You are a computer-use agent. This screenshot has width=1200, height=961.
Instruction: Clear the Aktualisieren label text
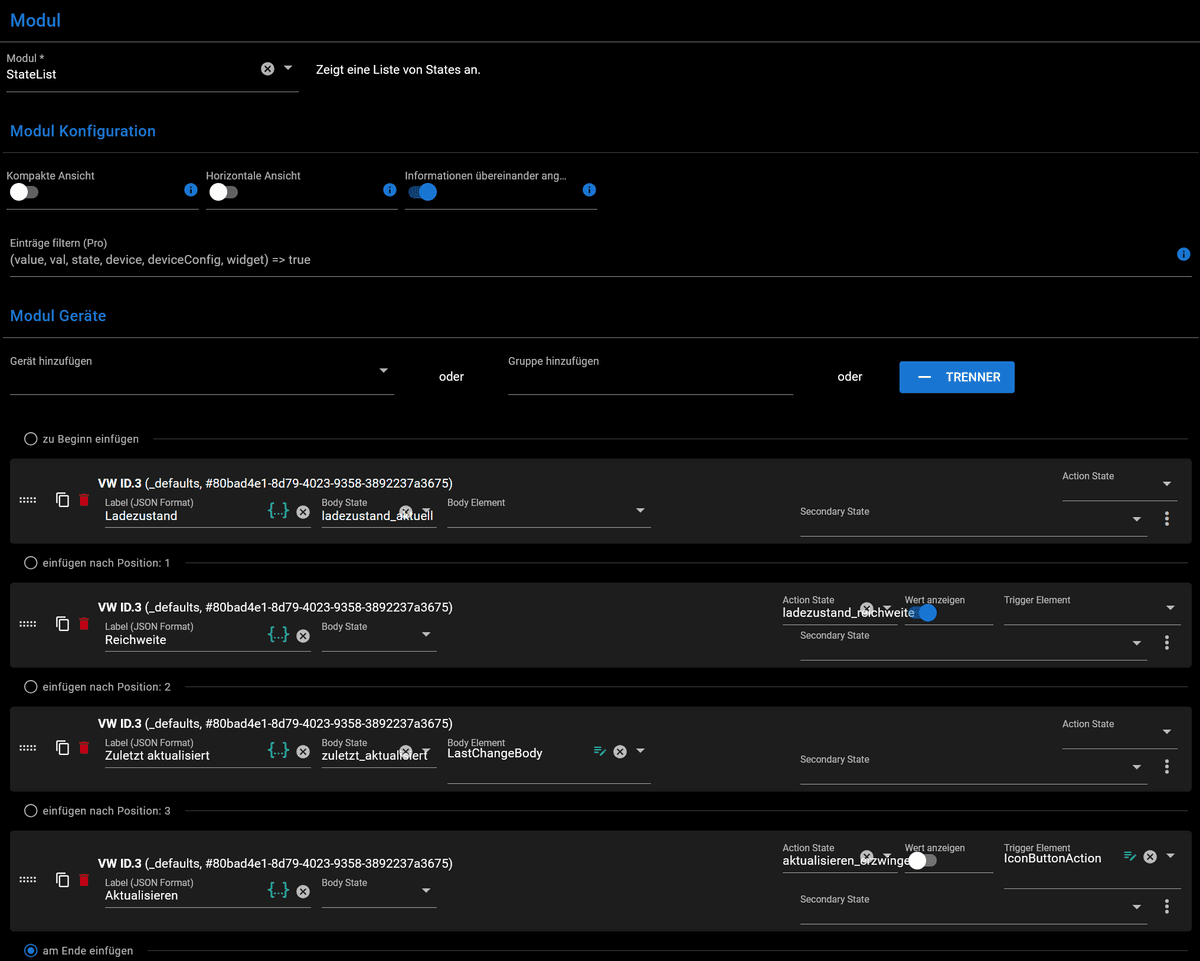coord(303,892)
